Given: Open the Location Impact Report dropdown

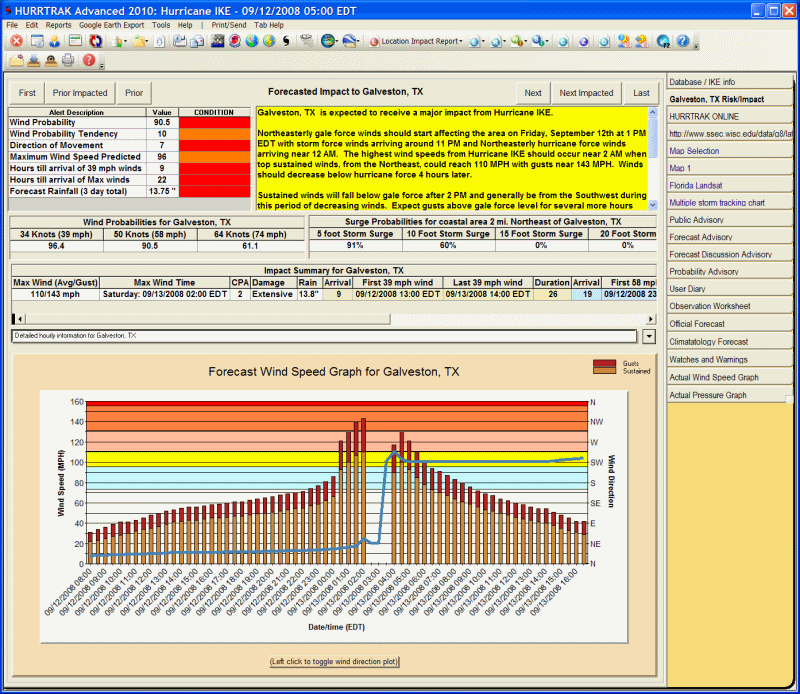Looking at the screenshot, I should tap(417, 42).
